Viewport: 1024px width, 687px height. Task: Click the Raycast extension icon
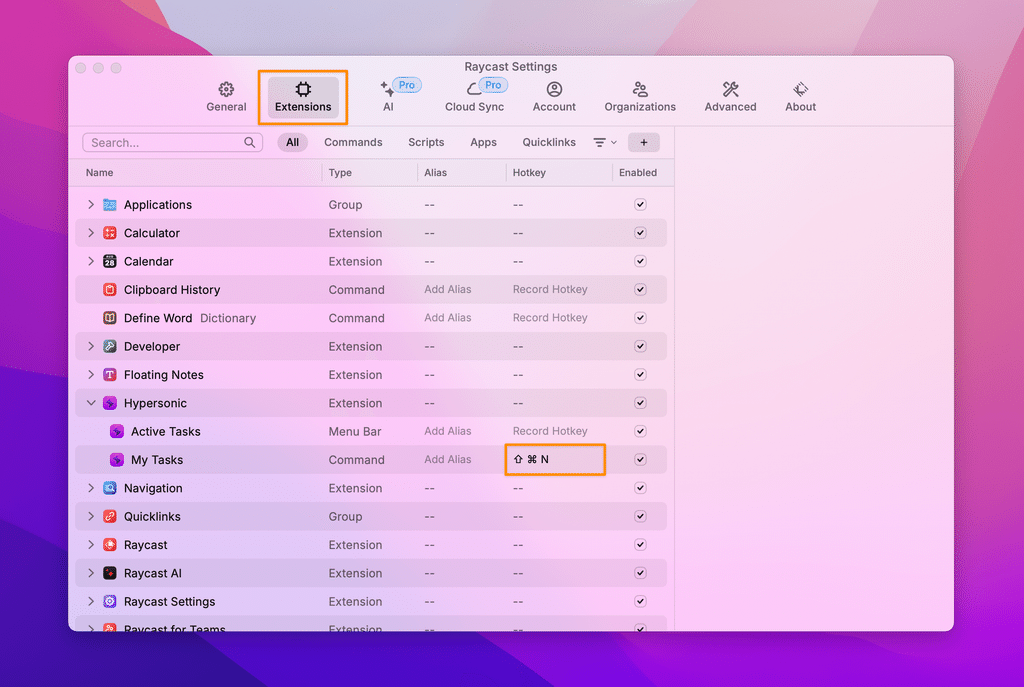pyautogui.click(x=110, y=545)
